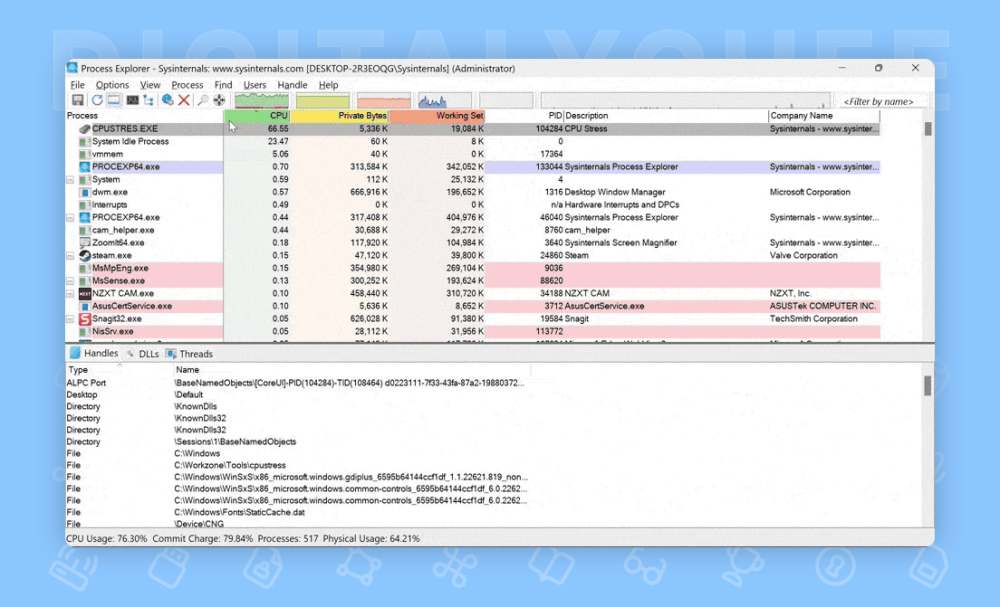Sort by the Private Bytes column header
Image resolution: width=1000 pixels, height=607 pixels.
339,116
